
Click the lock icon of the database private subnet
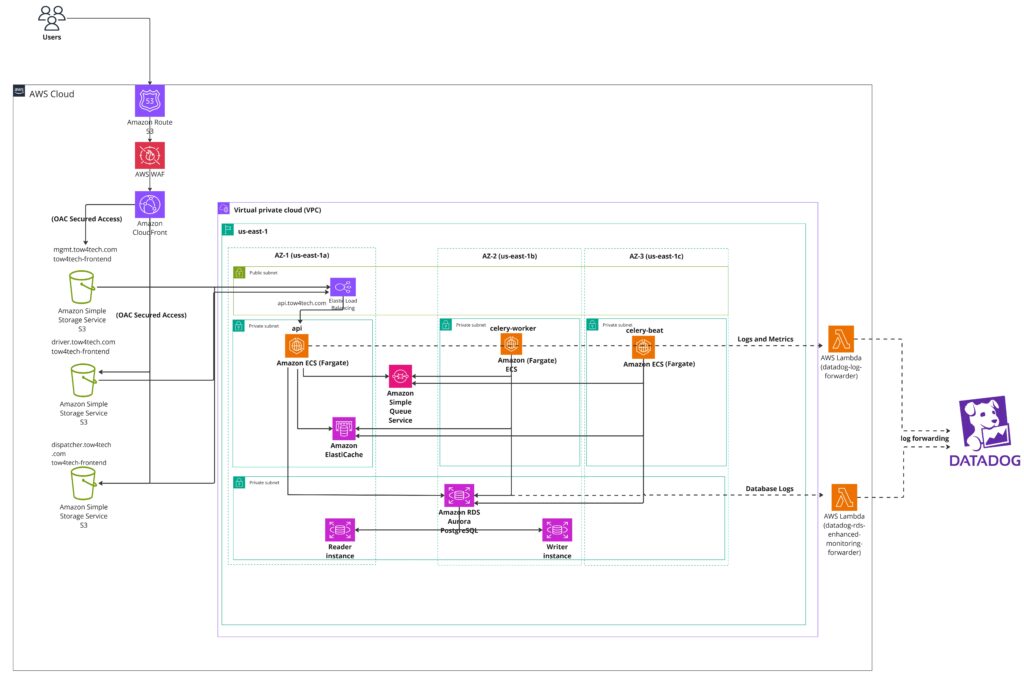239,483
